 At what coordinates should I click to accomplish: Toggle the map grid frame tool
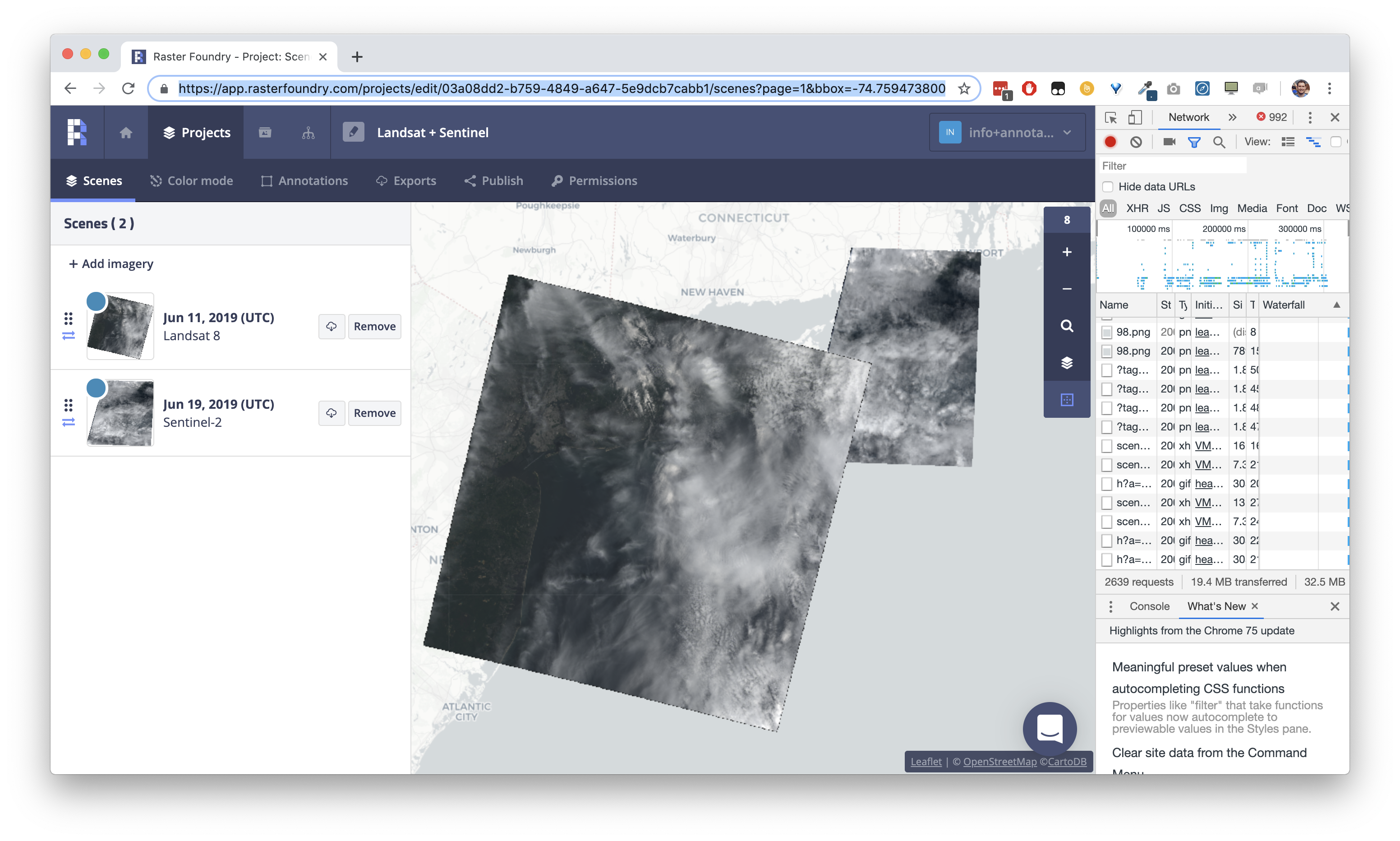point(1066,400)
